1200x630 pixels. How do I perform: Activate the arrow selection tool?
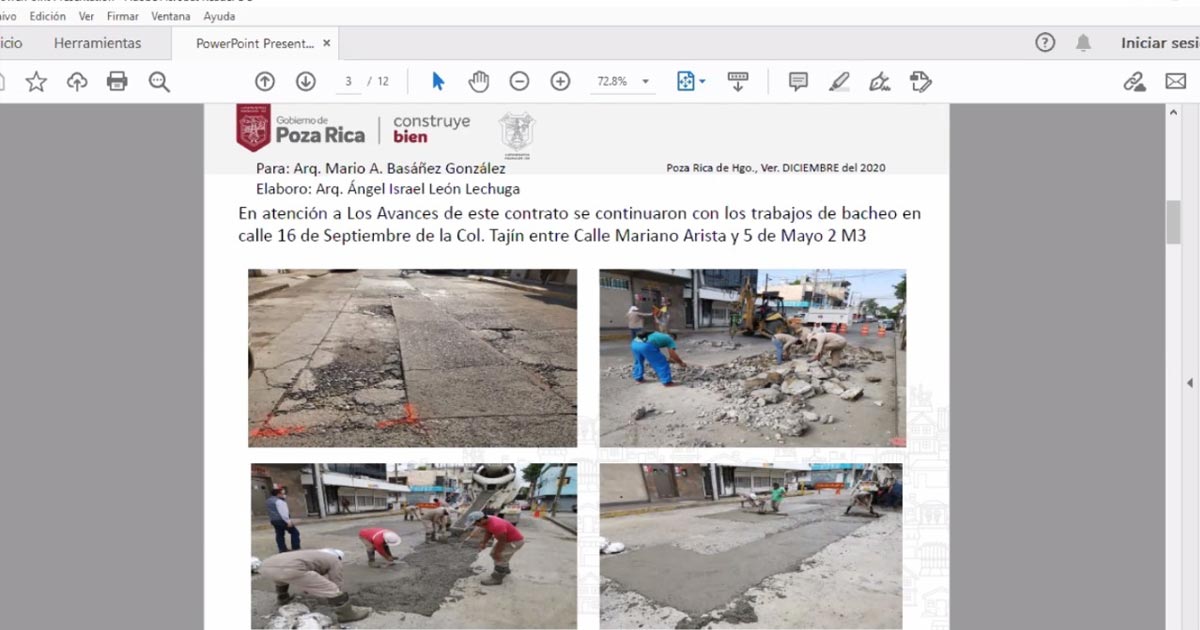[x=438, y=82]
